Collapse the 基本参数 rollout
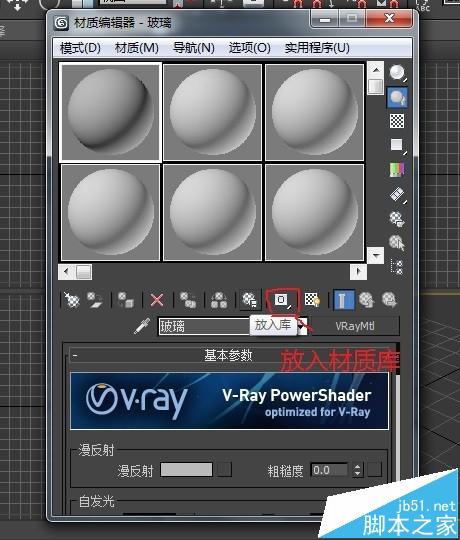This screenshot has width=460, height=540. point(229,355)
